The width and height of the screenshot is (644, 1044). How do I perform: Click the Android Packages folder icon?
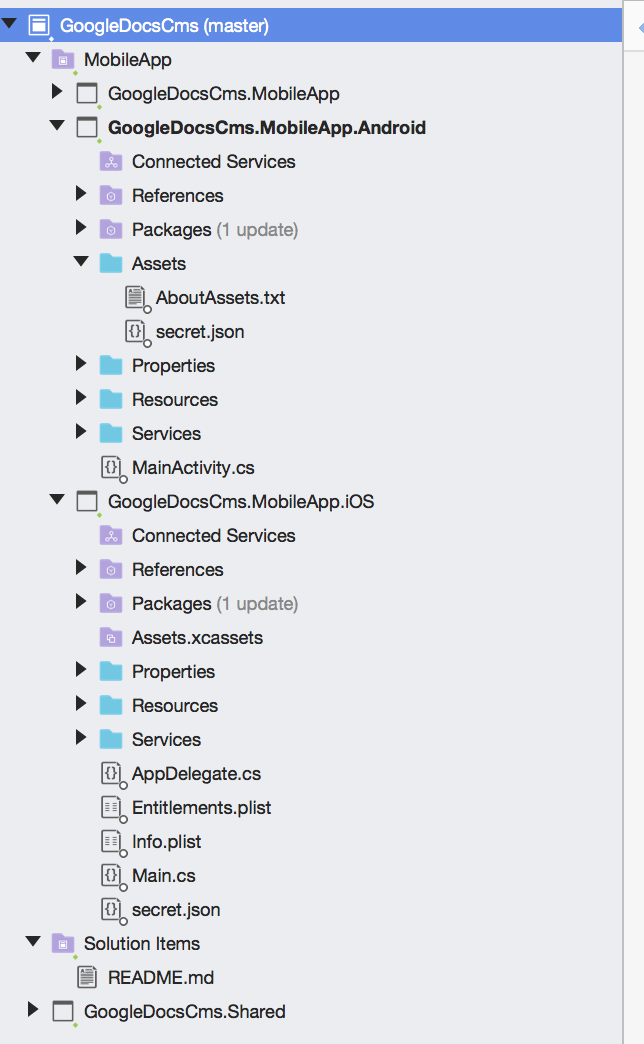[111, 230]
